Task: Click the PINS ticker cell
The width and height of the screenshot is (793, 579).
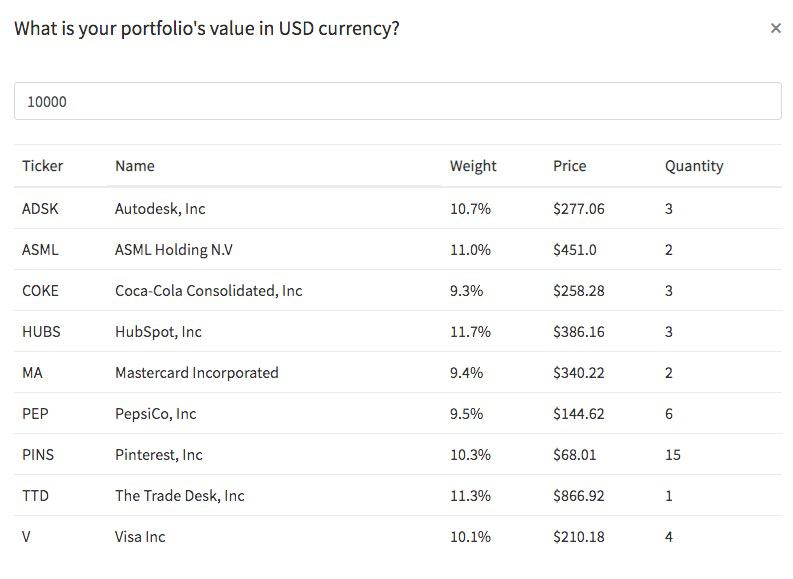Action: (38, 455)
